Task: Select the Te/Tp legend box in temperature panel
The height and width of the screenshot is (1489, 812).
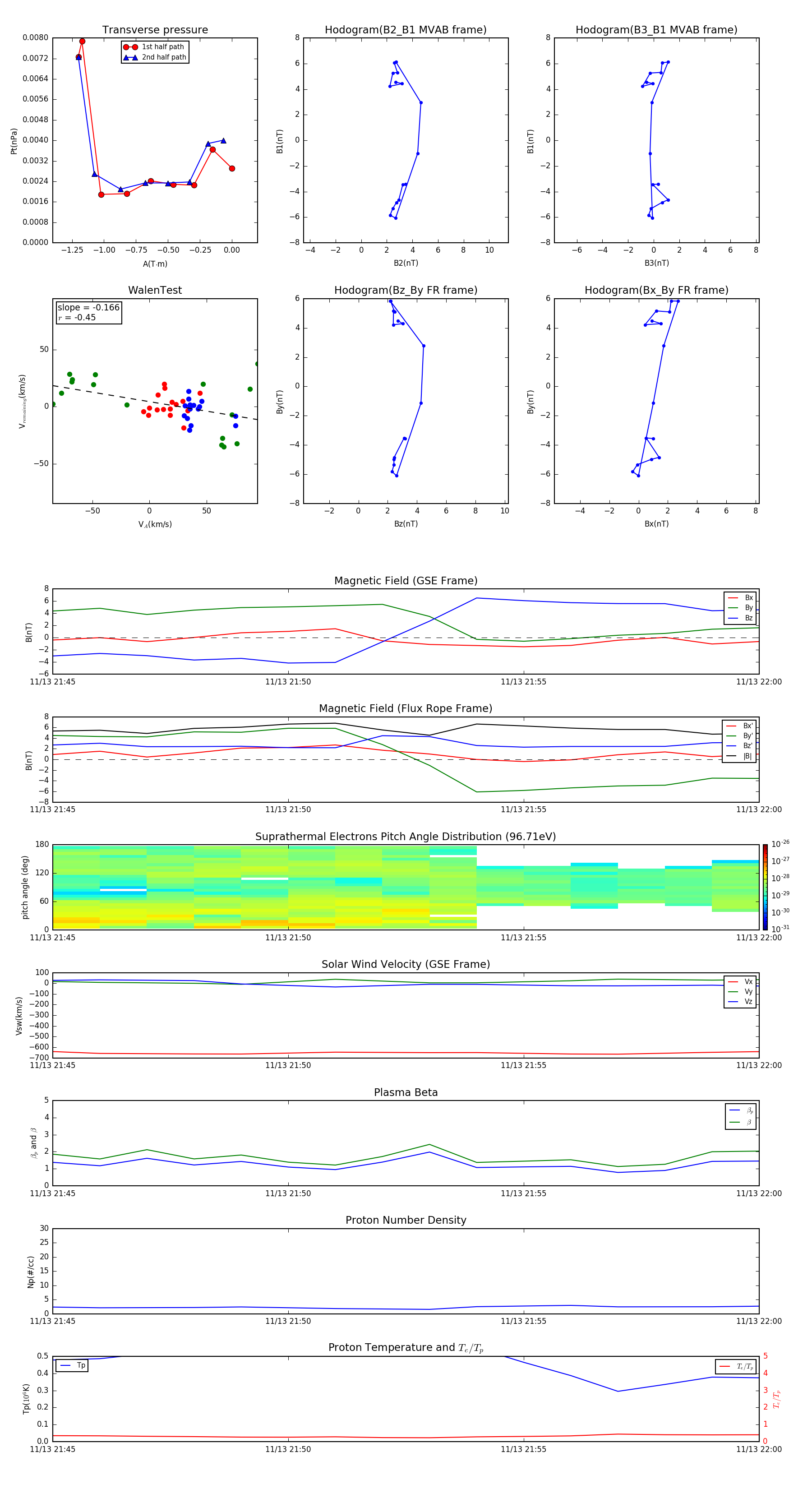Action: pyautogui.click(x=736, y=1366)
